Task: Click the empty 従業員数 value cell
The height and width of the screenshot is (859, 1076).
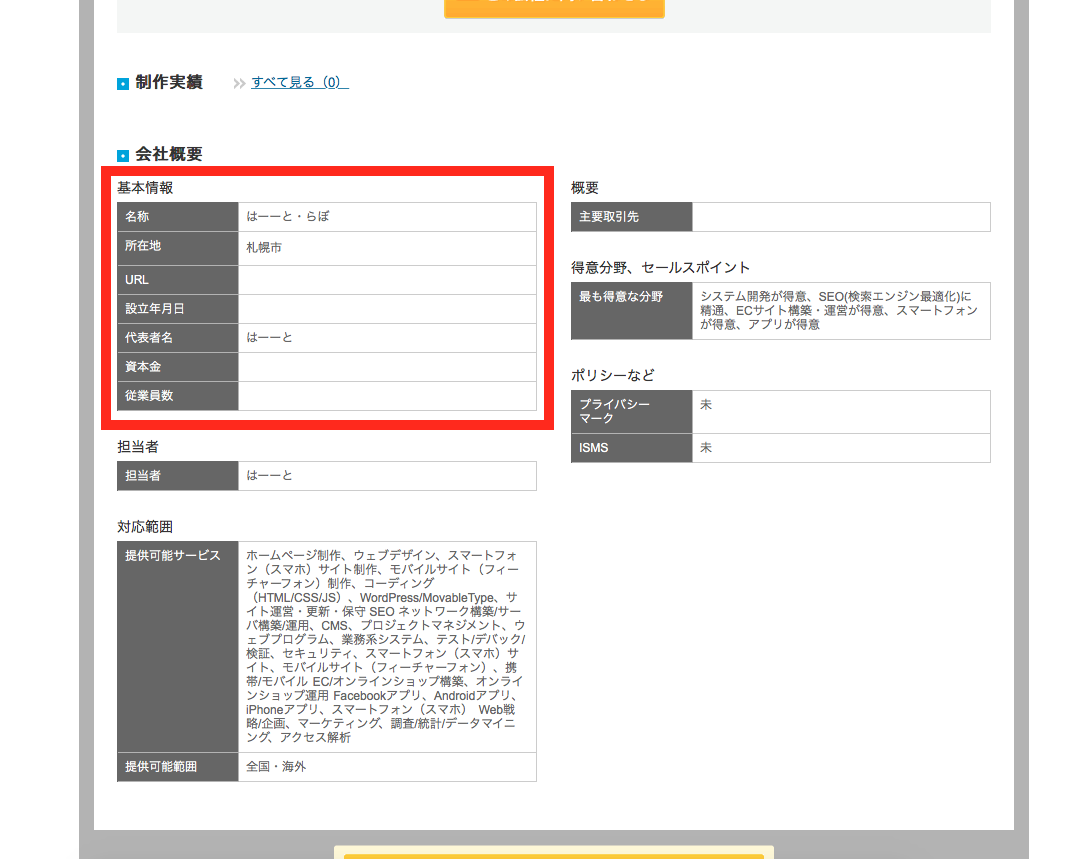Action: (x=387, y=396)
